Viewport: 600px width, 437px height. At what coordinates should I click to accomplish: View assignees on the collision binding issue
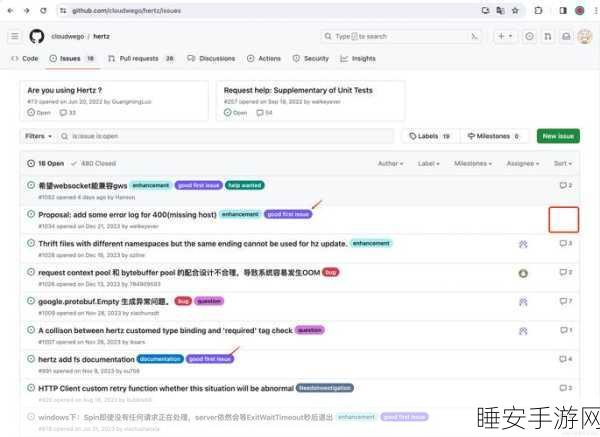tap(523, 331)
